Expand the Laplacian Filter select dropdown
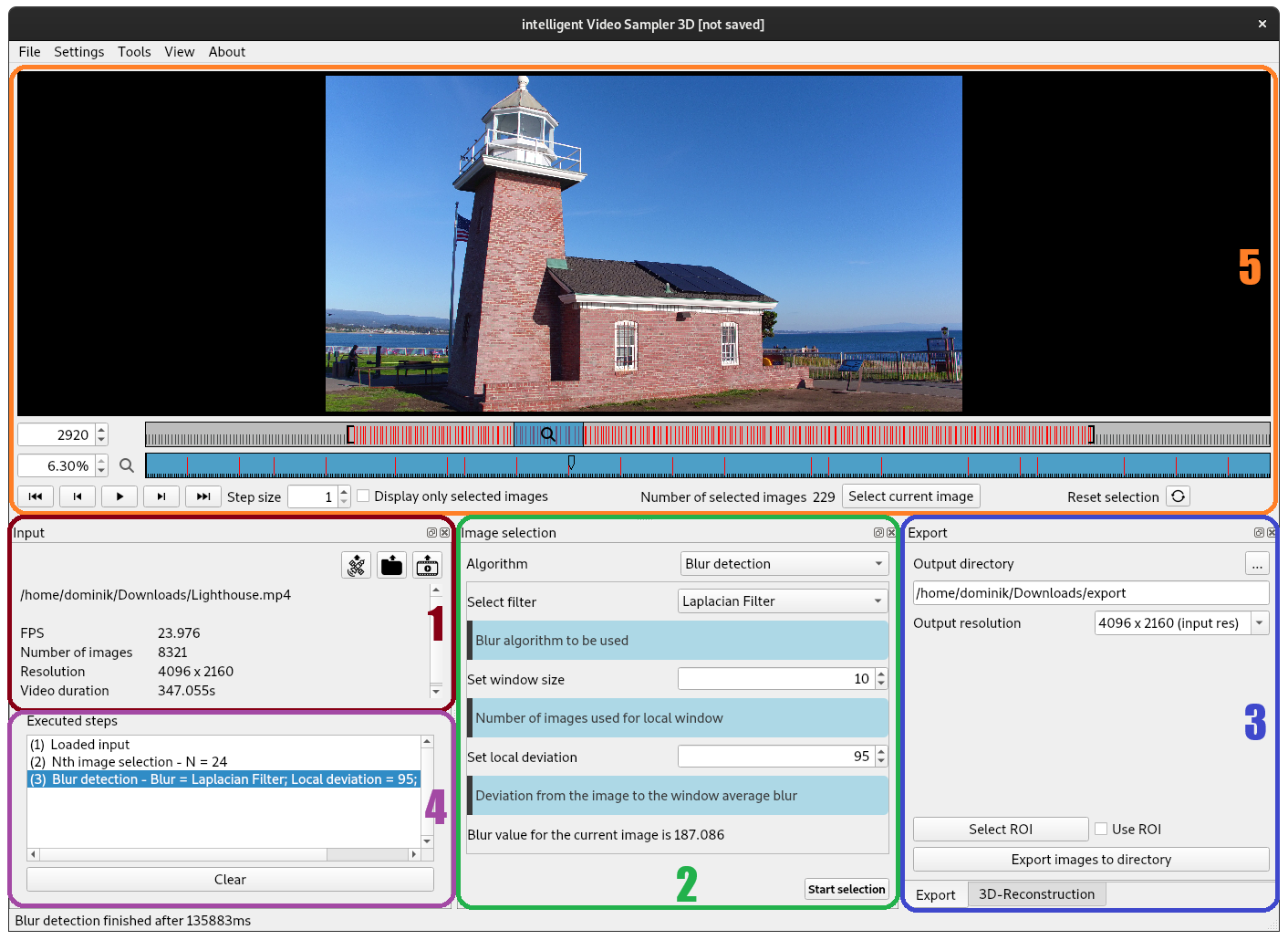This screenshot has height=940, width=1288. click(x=783, y=601)
